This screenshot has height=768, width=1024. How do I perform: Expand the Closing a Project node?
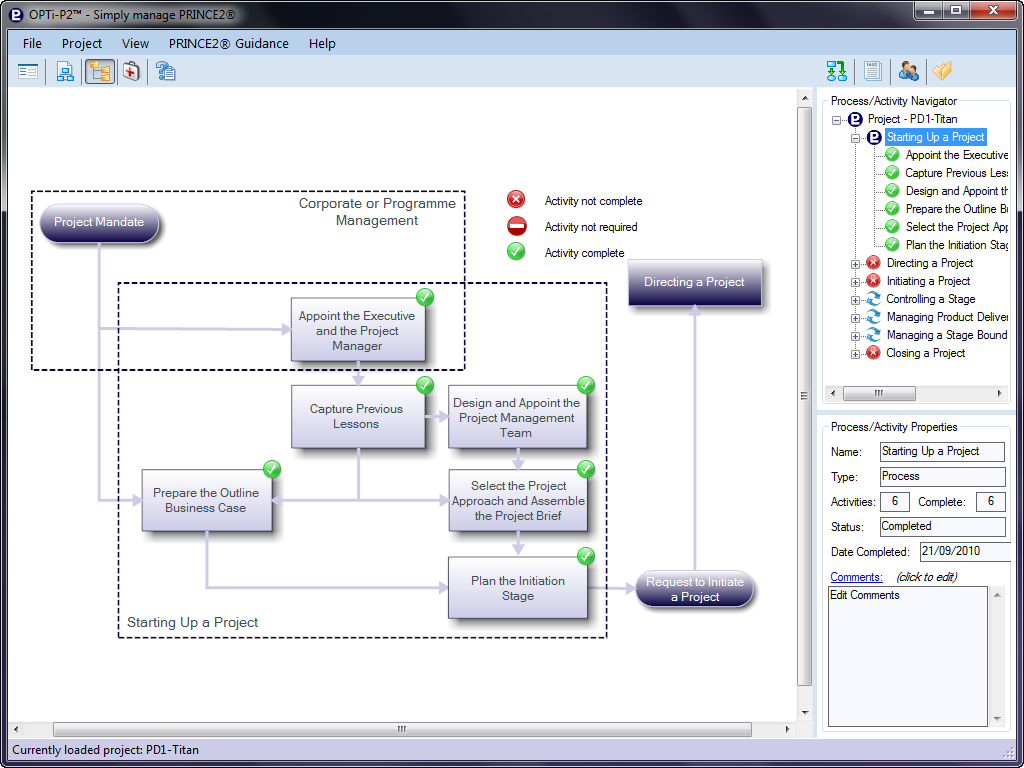(856, 355)
